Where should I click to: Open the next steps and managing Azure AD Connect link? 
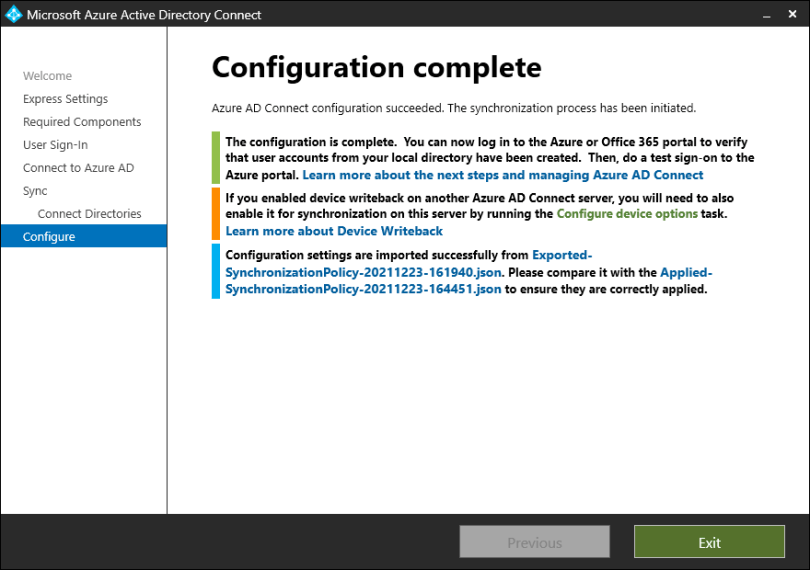point(503,175)
